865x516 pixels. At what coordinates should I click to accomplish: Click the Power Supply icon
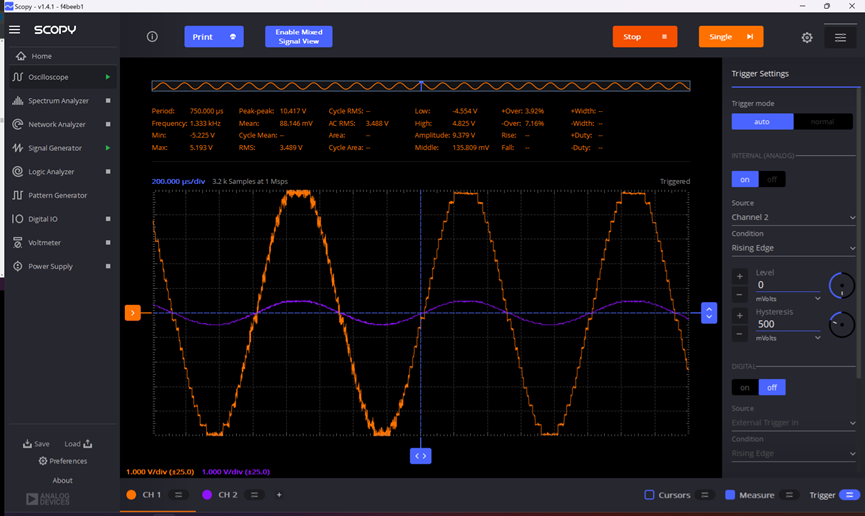pos(18,267)
